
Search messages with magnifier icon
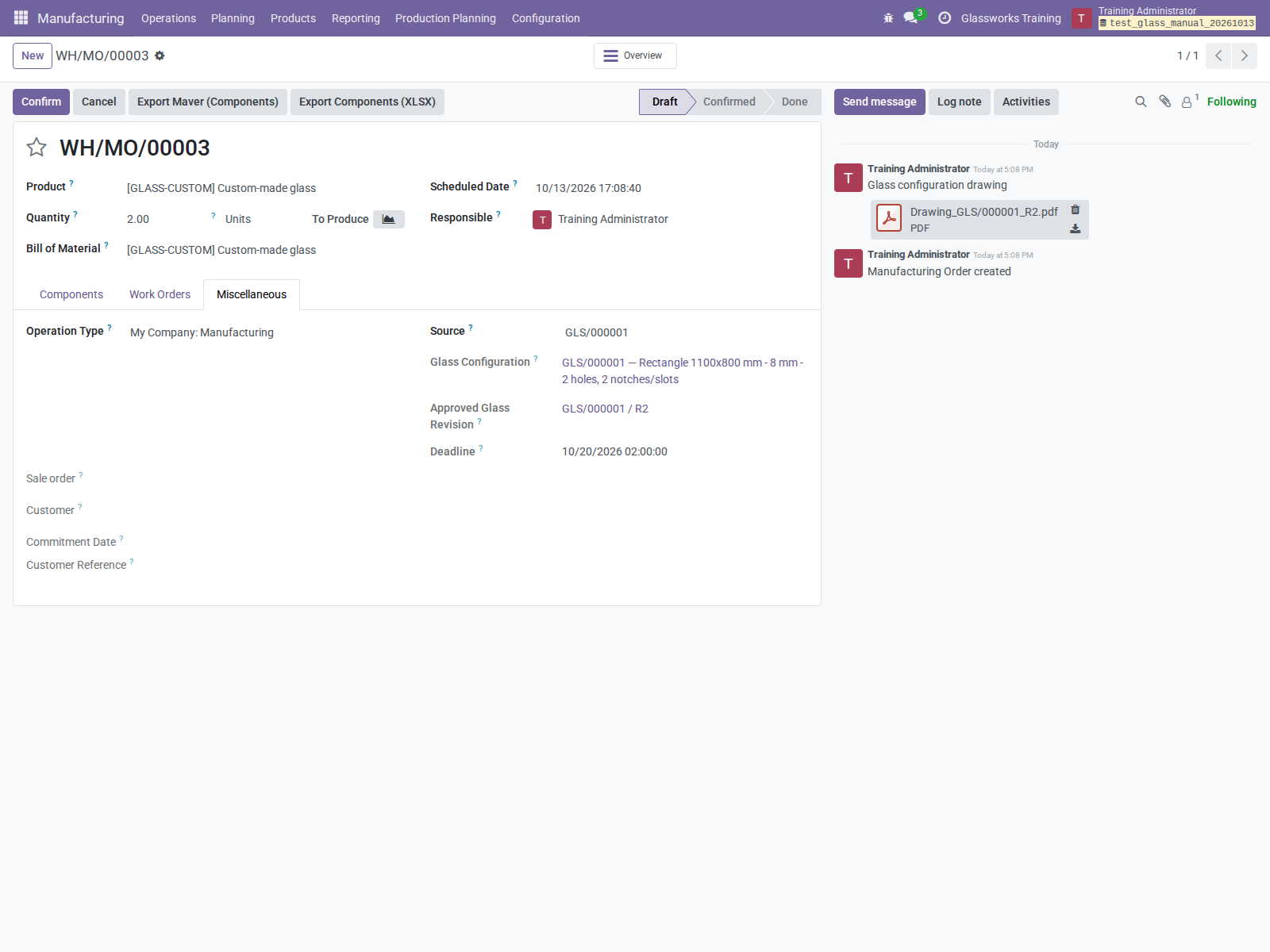(x=1141, y=102)
